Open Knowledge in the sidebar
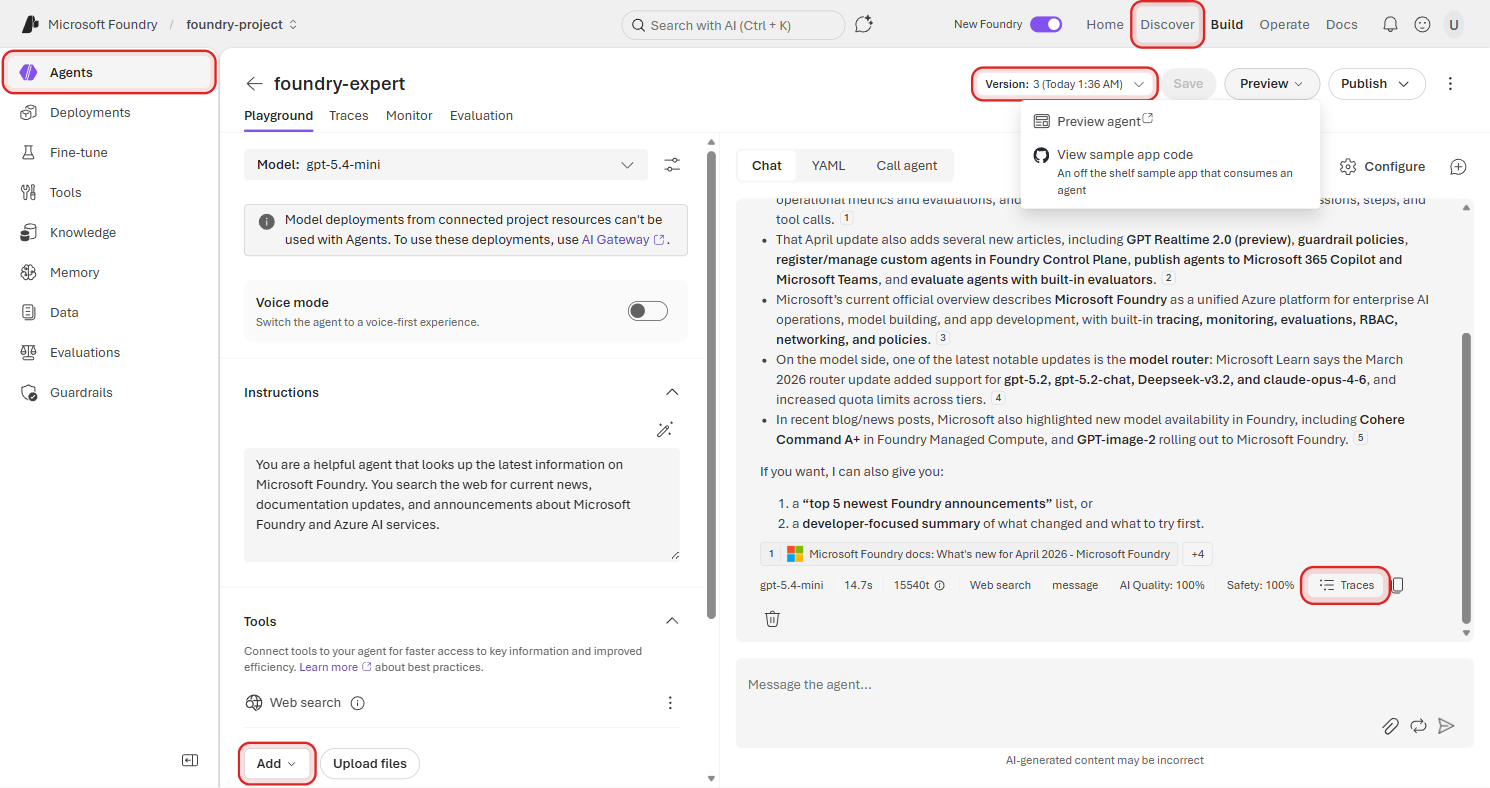 83,233
